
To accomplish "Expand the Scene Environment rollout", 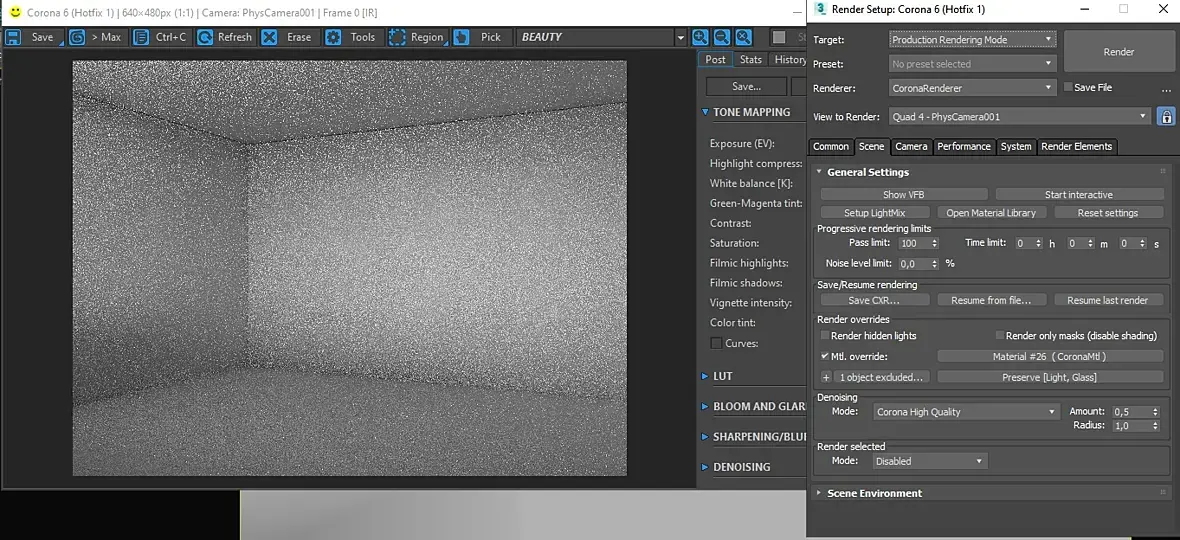I will (x=874, y=493).
